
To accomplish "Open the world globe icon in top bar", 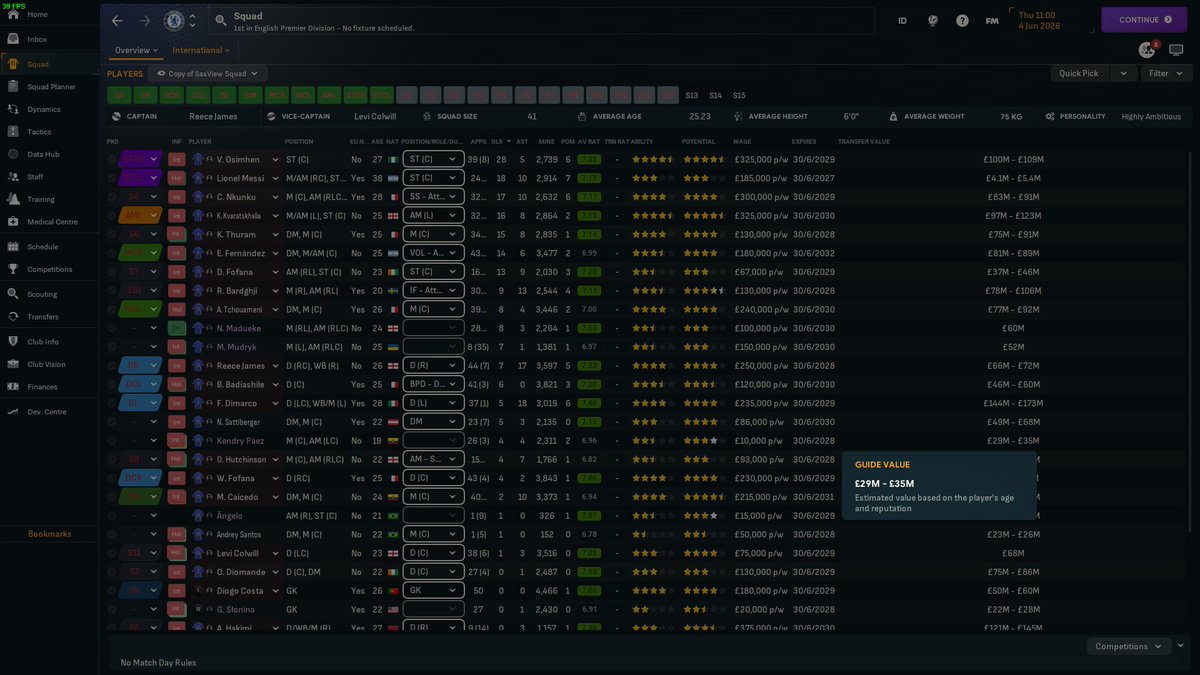I will click(933, 20).
